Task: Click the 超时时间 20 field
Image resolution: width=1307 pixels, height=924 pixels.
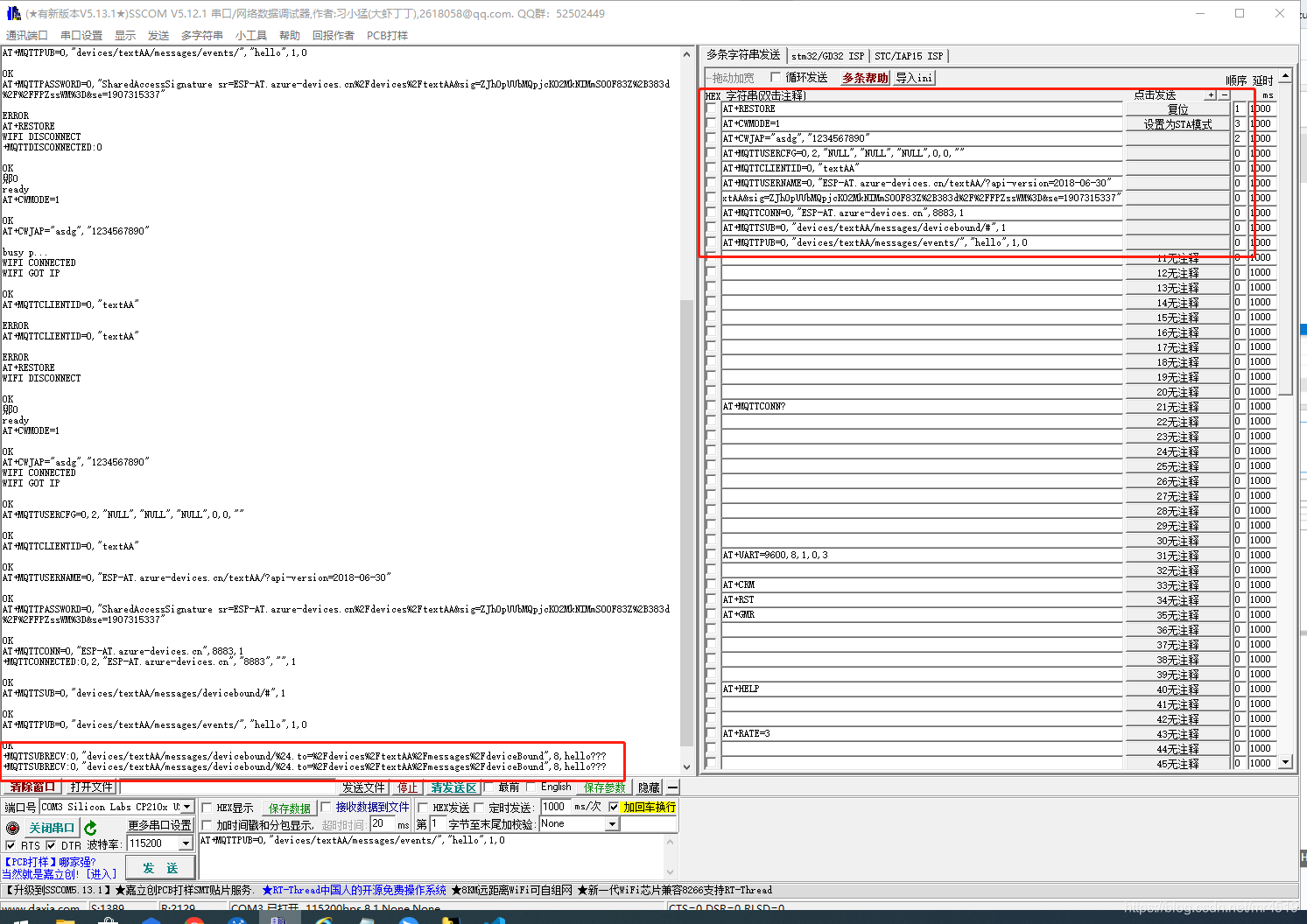Action: pyautogui.click(x=382, y=824)
